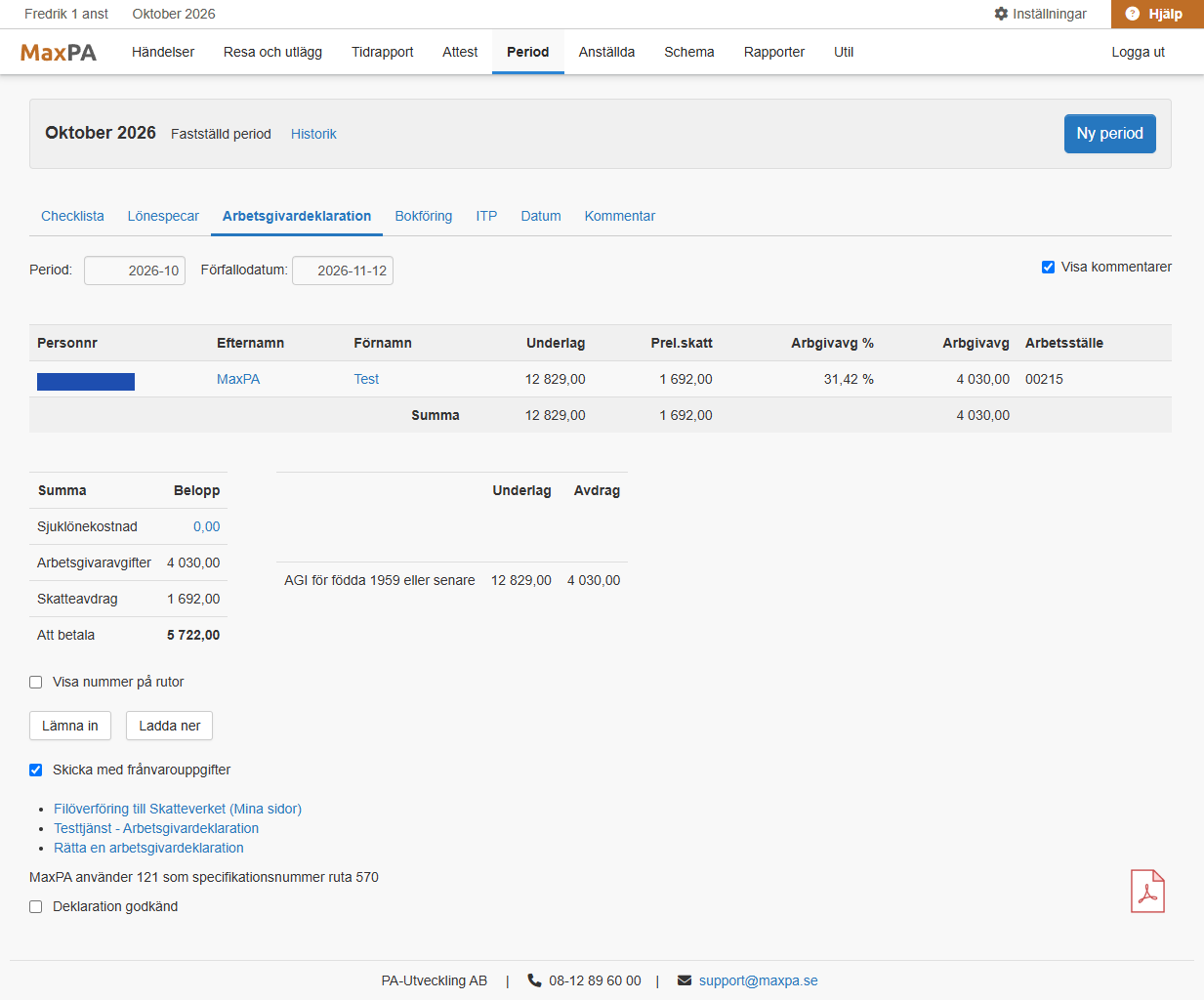Click the Inställningar gear icon

[1001, 14]
